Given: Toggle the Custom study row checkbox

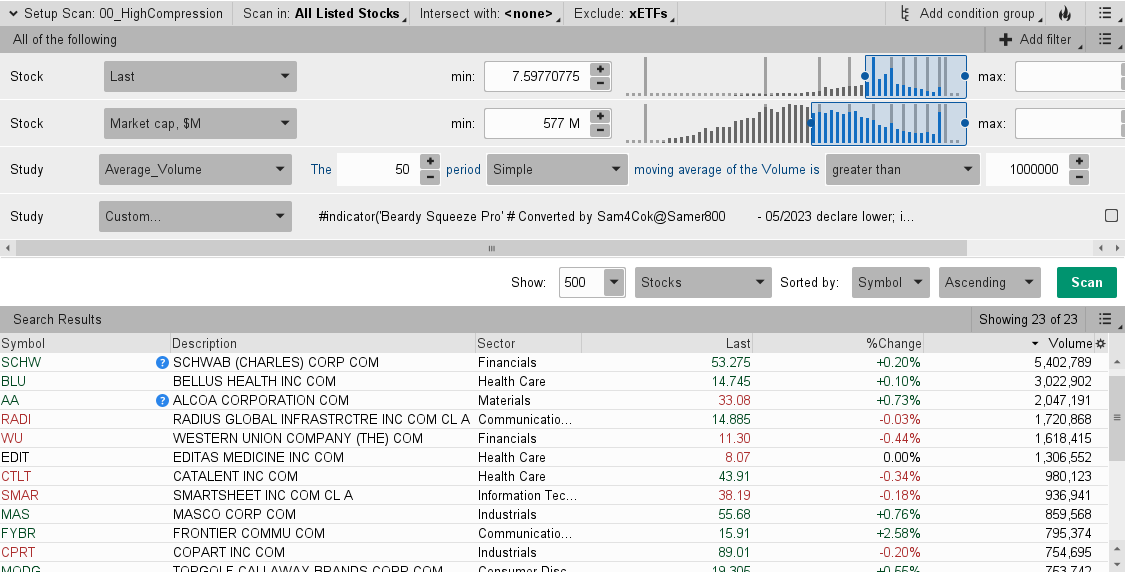Looking at the screenshot, I should click(x=1111, y=215).
